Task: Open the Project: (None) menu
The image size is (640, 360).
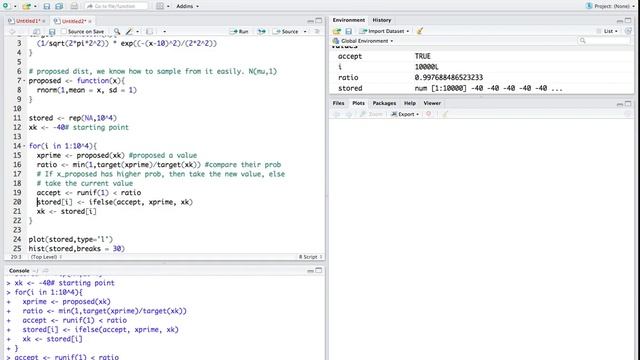Action: (611, 6)
